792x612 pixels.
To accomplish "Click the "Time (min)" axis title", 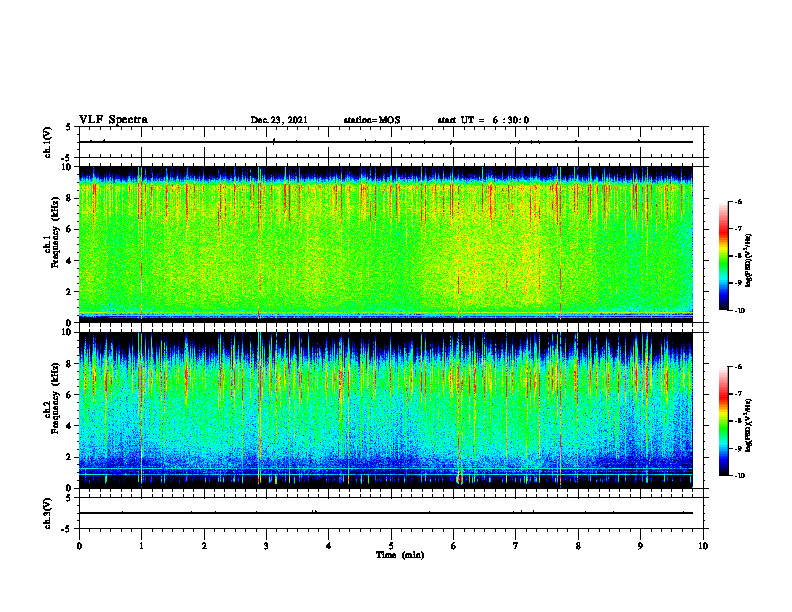I will tap(400, 555).
